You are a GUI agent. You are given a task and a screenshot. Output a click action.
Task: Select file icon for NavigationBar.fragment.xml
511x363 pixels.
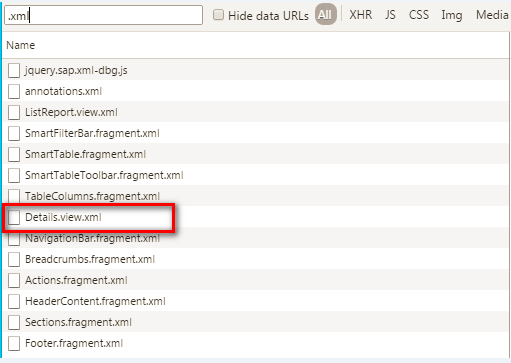click(x=14, y=239)
